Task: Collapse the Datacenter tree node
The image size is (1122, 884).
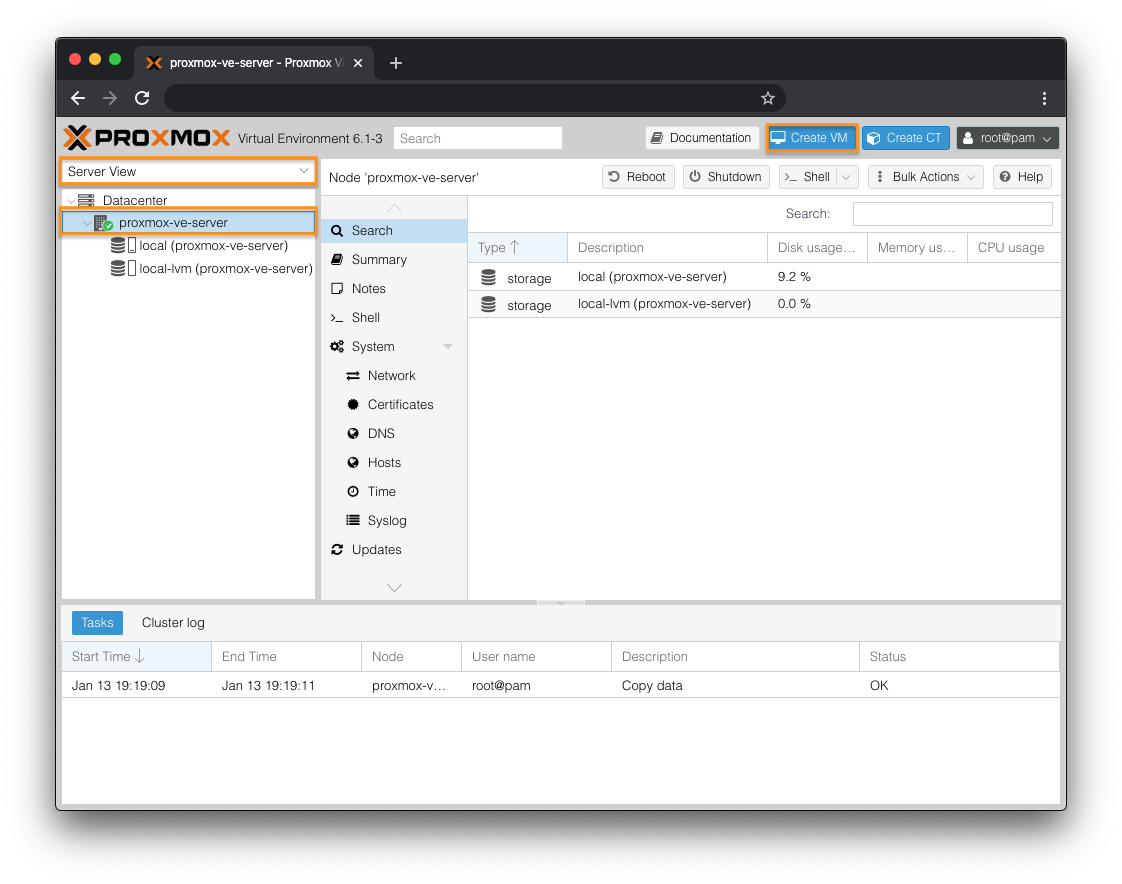Action: (x=71, y=201)
